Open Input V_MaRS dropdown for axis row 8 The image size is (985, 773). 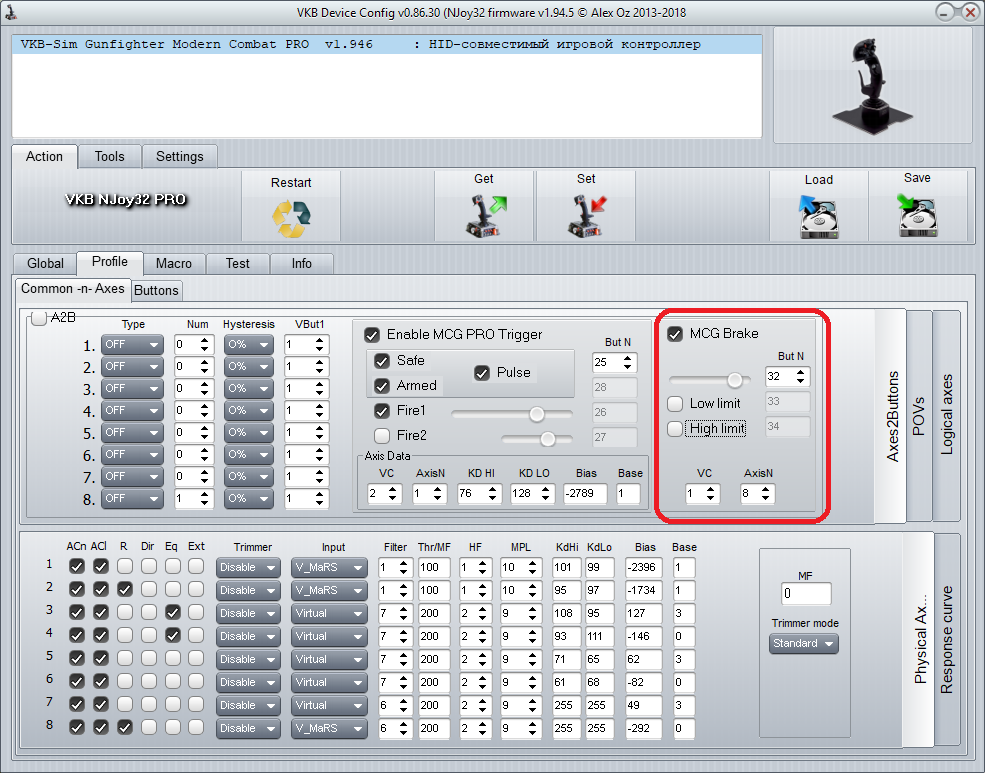(x=329, y=728)
